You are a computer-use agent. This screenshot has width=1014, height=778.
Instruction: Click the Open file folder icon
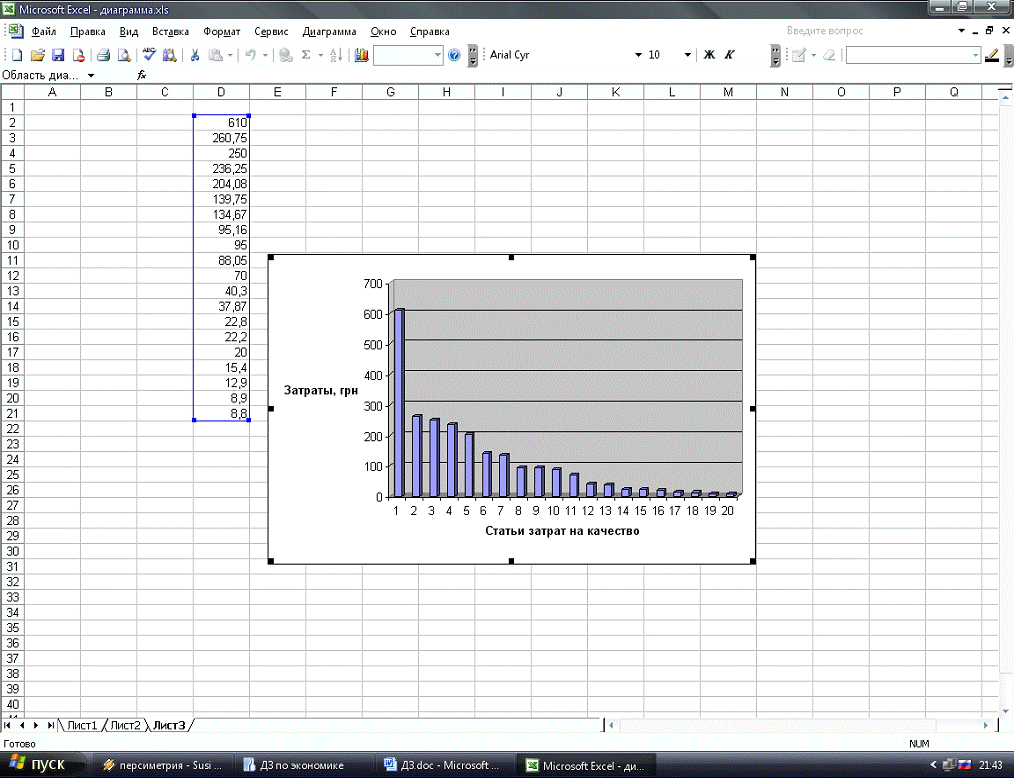pyautogui.click(x=37, y=56)
